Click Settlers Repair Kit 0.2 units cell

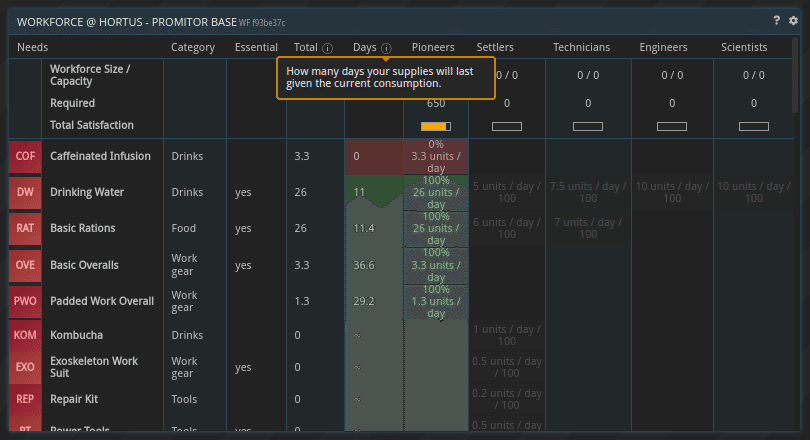507,399
